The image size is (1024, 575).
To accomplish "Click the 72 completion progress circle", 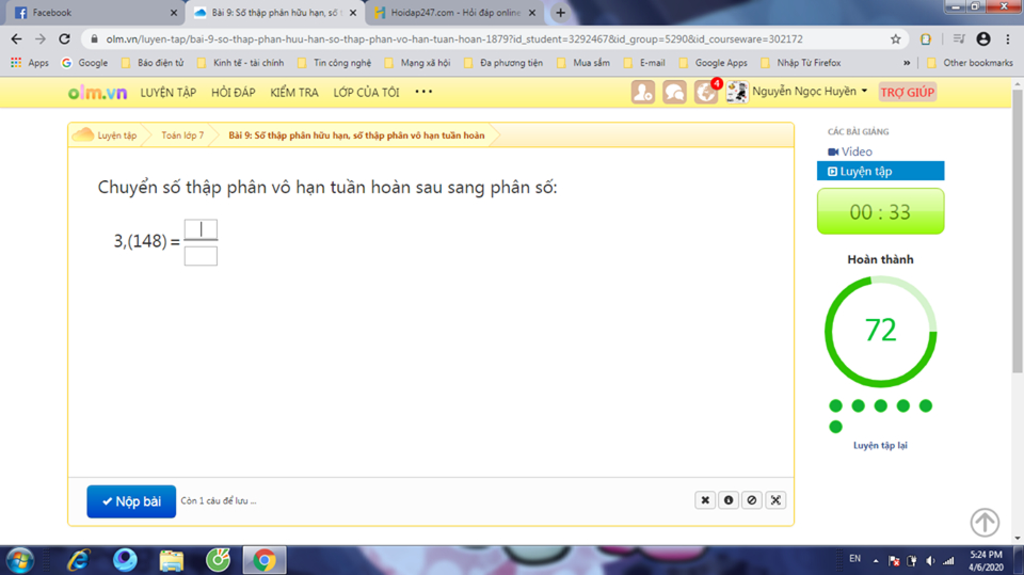I will tap(880, 331).
